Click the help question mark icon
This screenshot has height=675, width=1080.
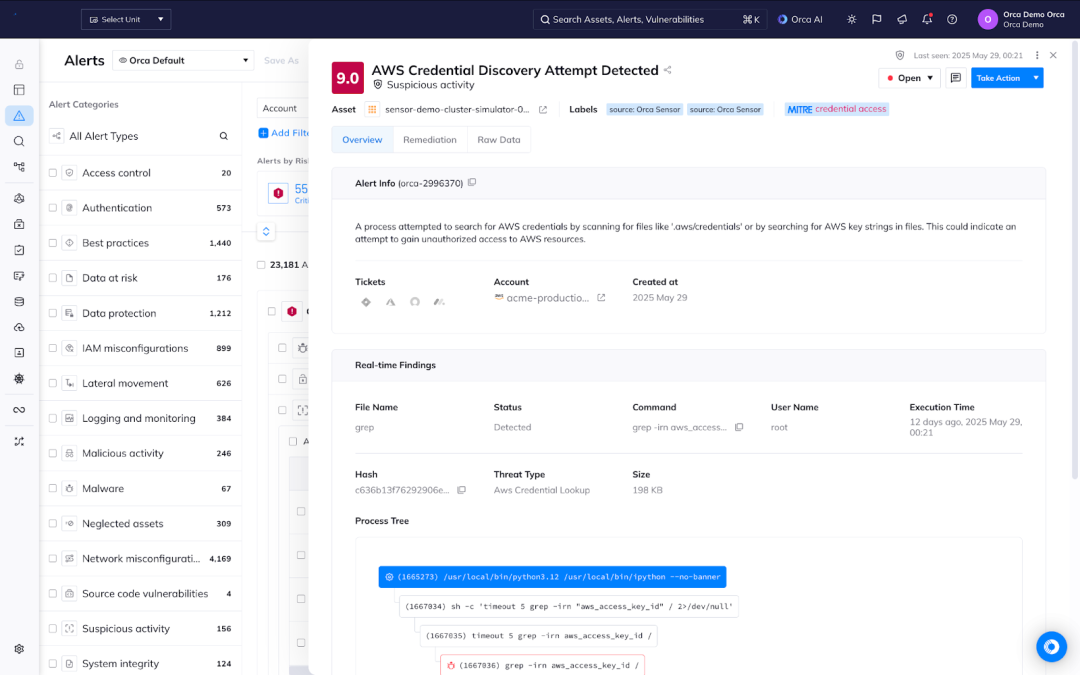tap(952, 19)
